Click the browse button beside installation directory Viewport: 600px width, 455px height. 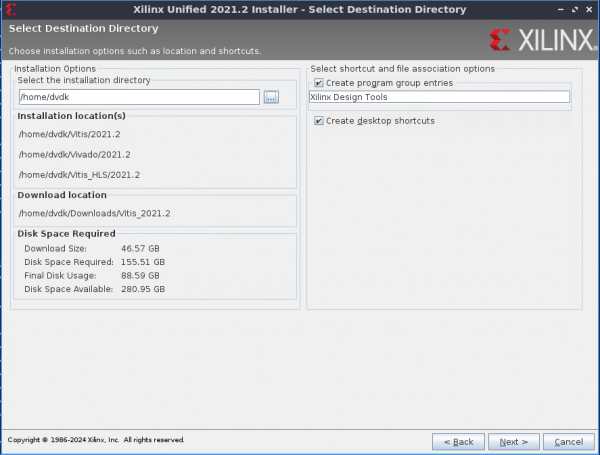click(271, 97)
